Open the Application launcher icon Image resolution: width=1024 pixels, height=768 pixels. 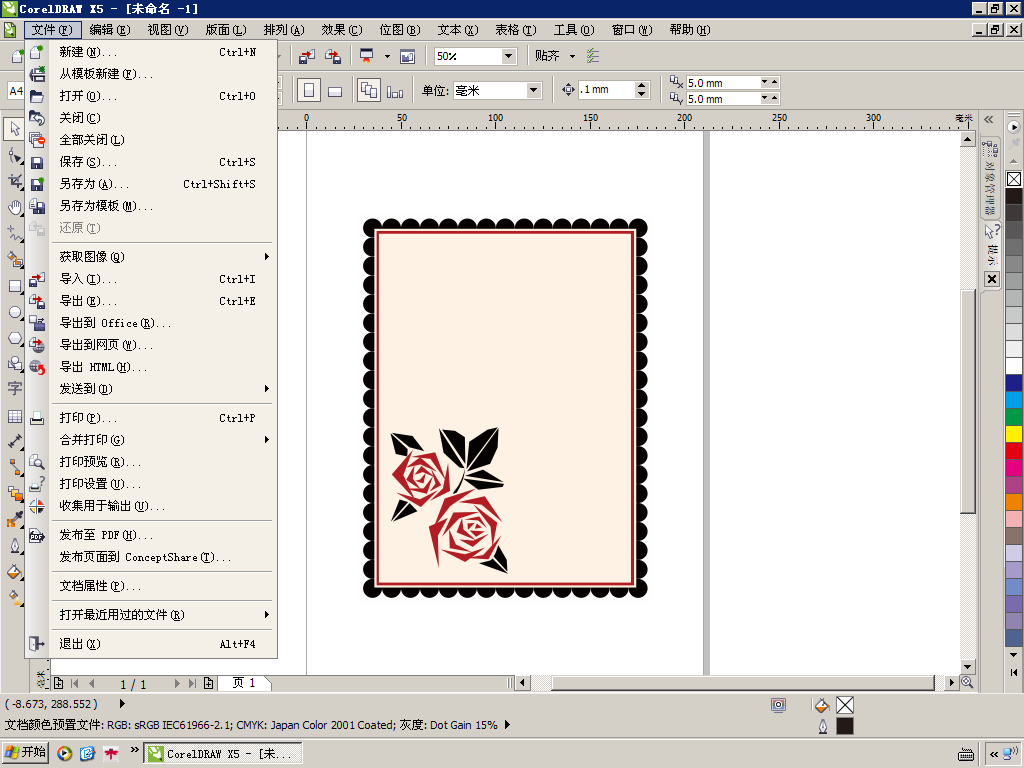pyautogui.click(x=366, y=56)
